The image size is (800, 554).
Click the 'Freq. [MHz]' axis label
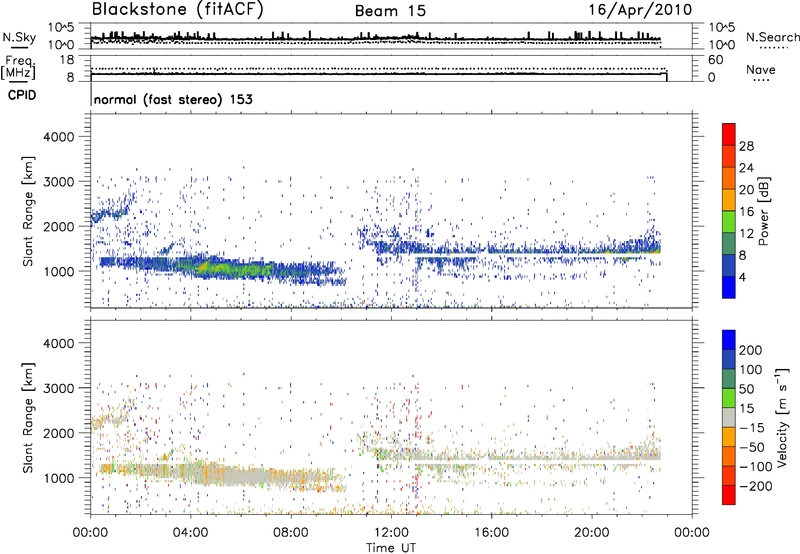(x=18, y=68)
